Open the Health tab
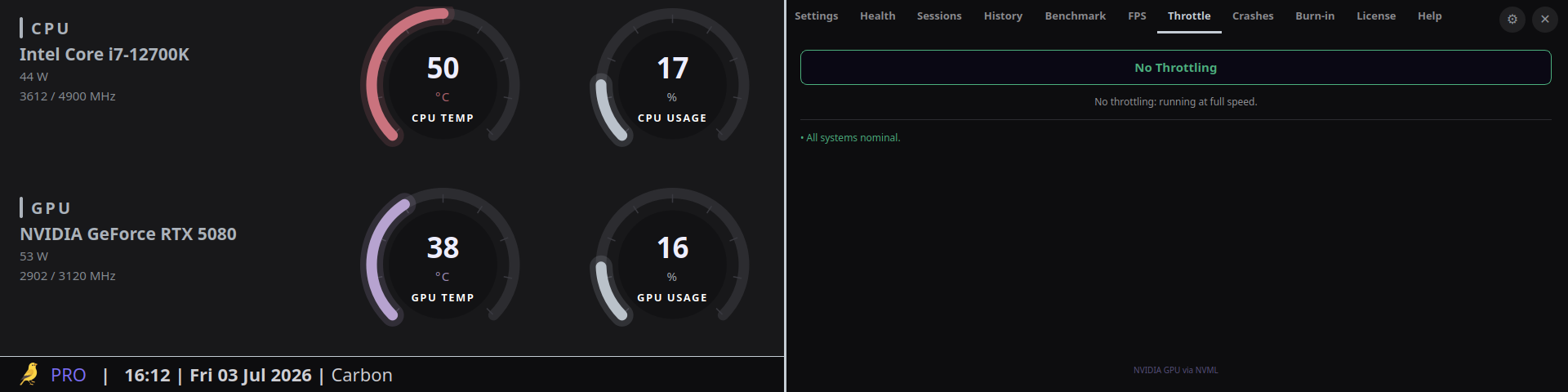Screen dimensions: 1568x392 coord(877,16)
